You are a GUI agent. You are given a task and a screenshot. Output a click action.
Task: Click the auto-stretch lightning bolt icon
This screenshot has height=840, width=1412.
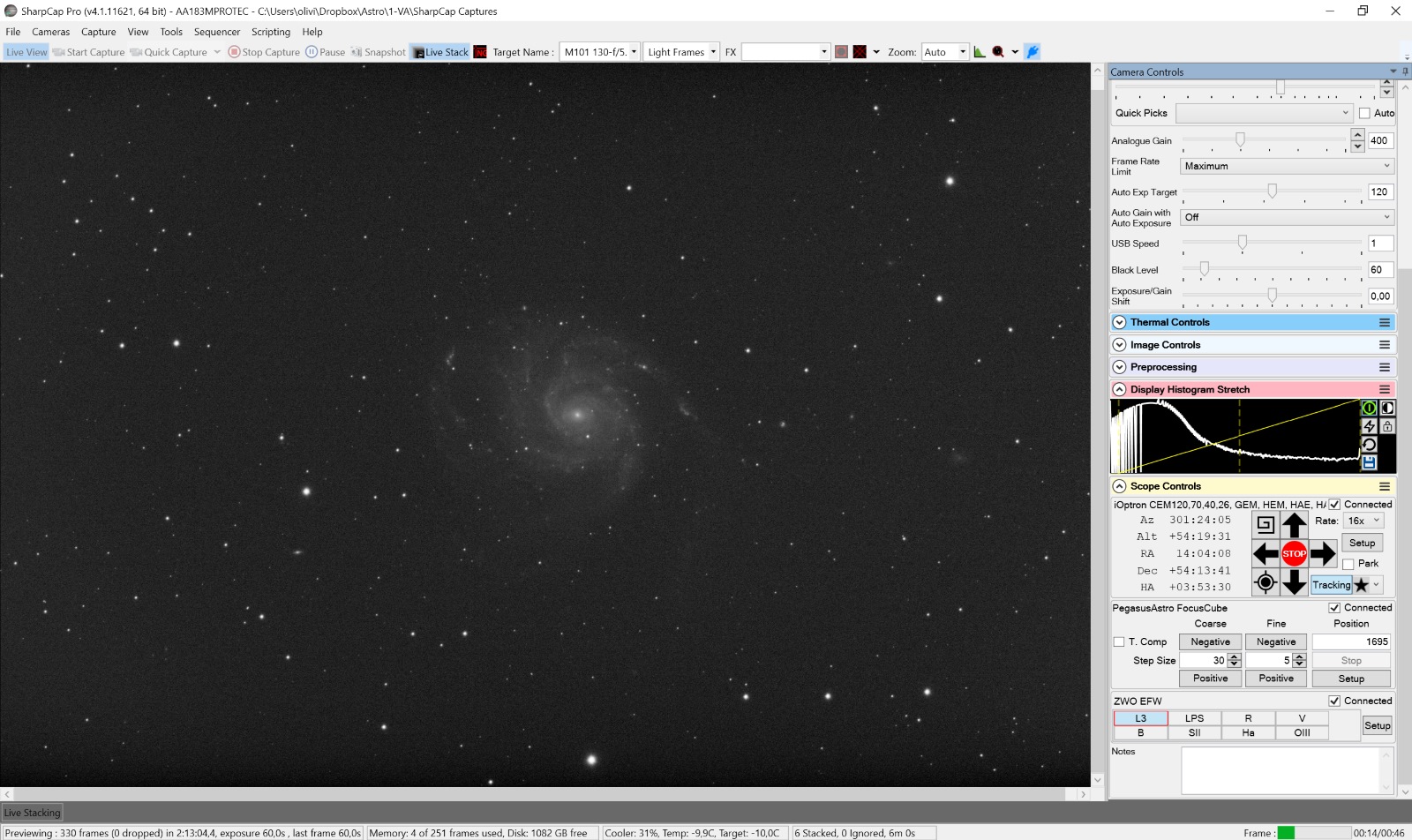pos(1369,426)
